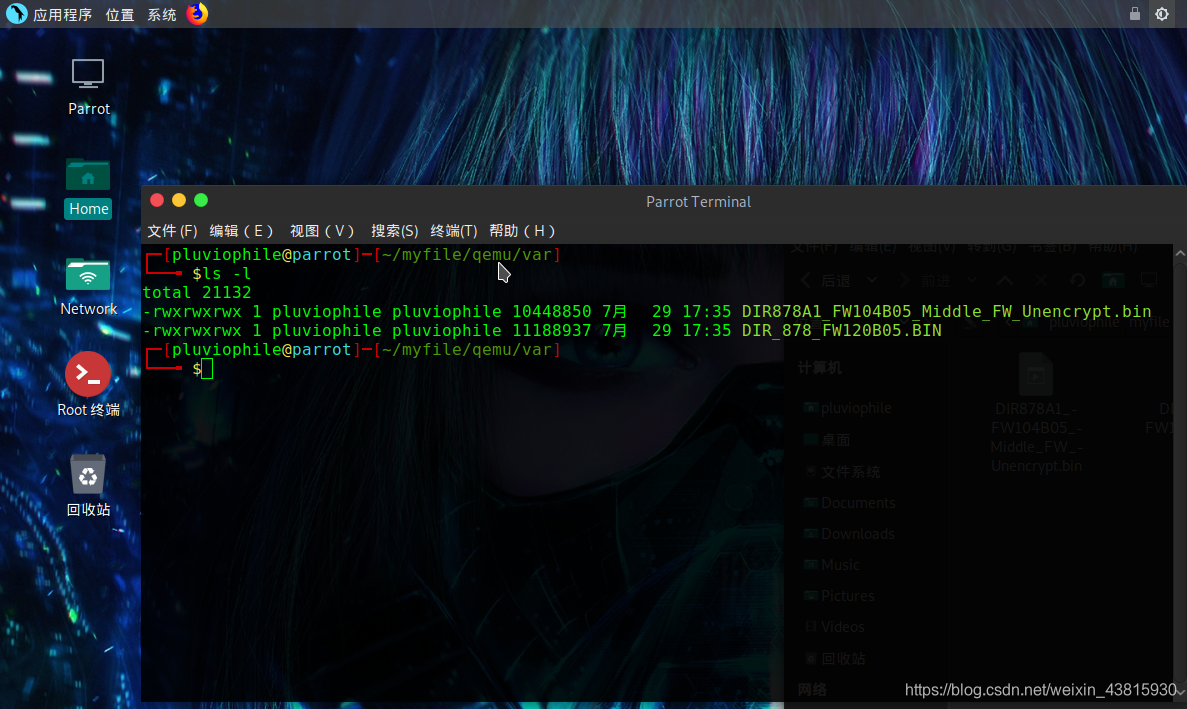Select Downloads in the file manager sidebar
The width and height of the screenshot is (1187, 709).
pos(849,534)
